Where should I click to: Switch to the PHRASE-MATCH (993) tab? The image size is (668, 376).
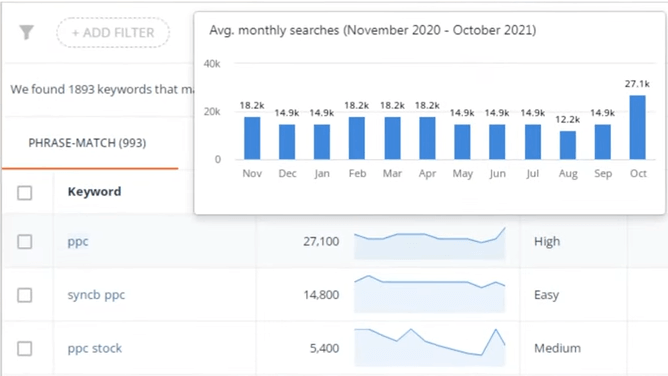[x=87, y=143]
